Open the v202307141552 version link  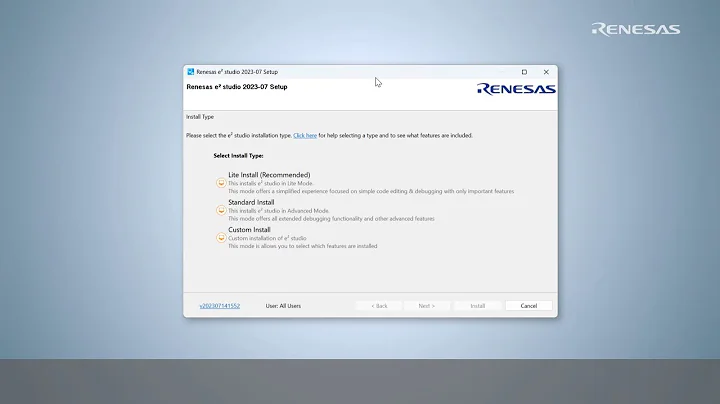pyautogui.click(x=219, y=306)
